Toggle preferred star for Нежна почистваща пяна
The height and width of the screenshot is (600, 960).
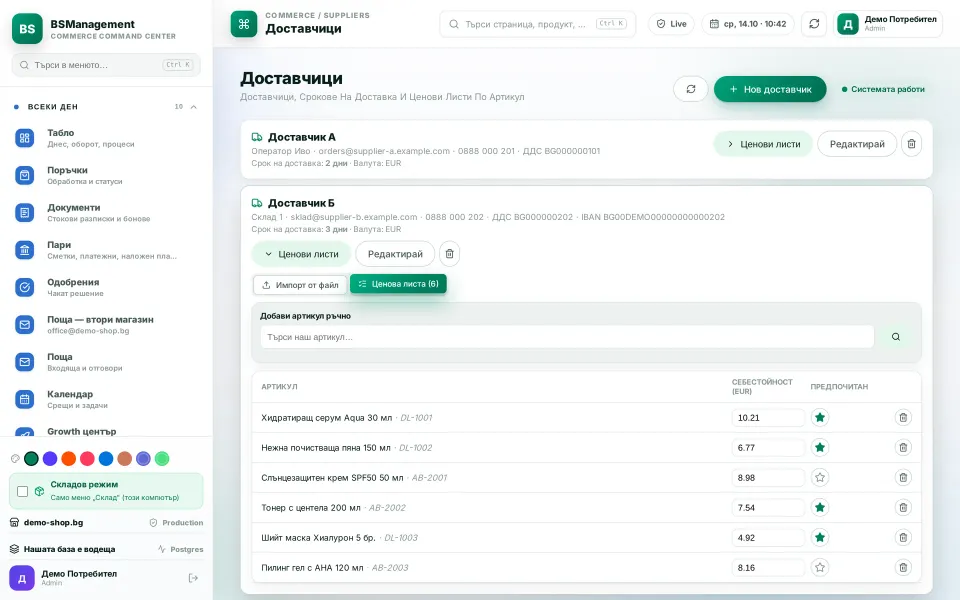(x=820, y=448)
